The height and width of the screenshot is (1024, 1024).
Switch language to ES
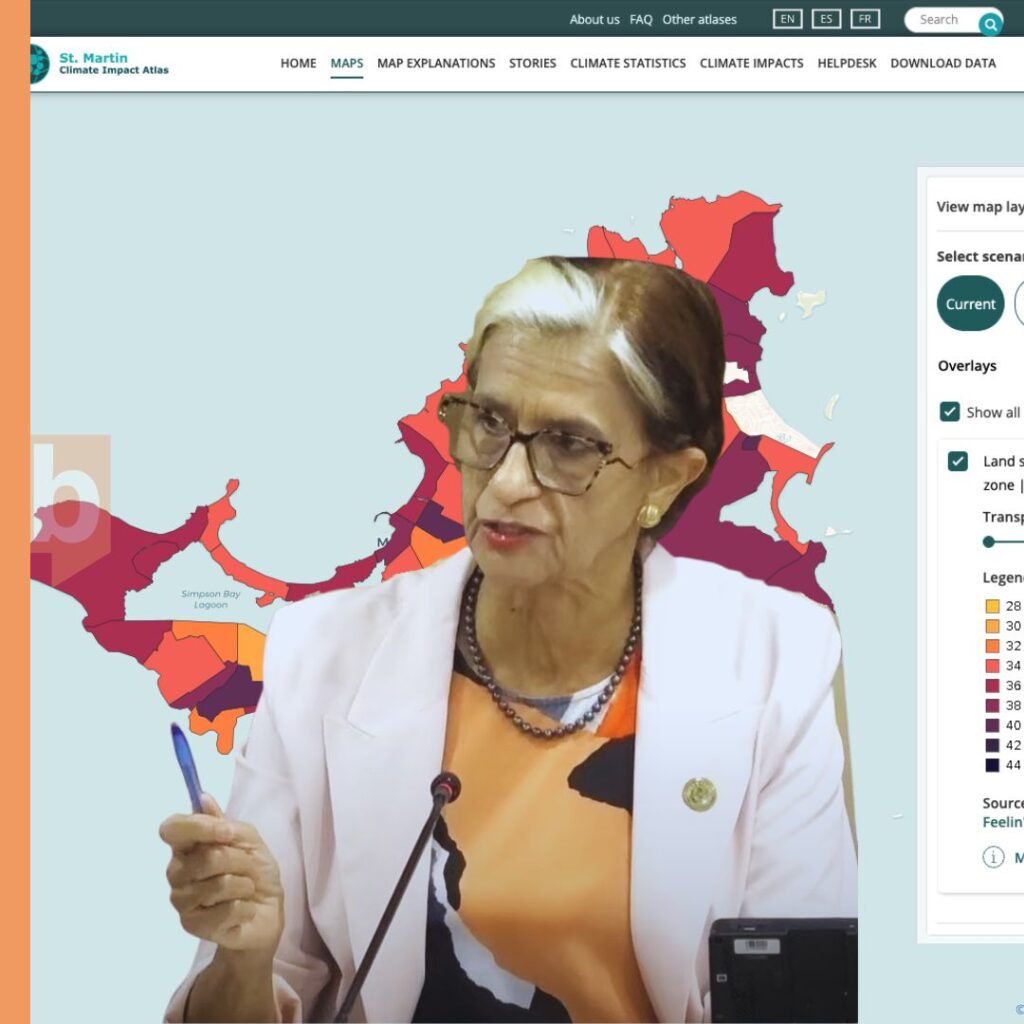(825, 18)
